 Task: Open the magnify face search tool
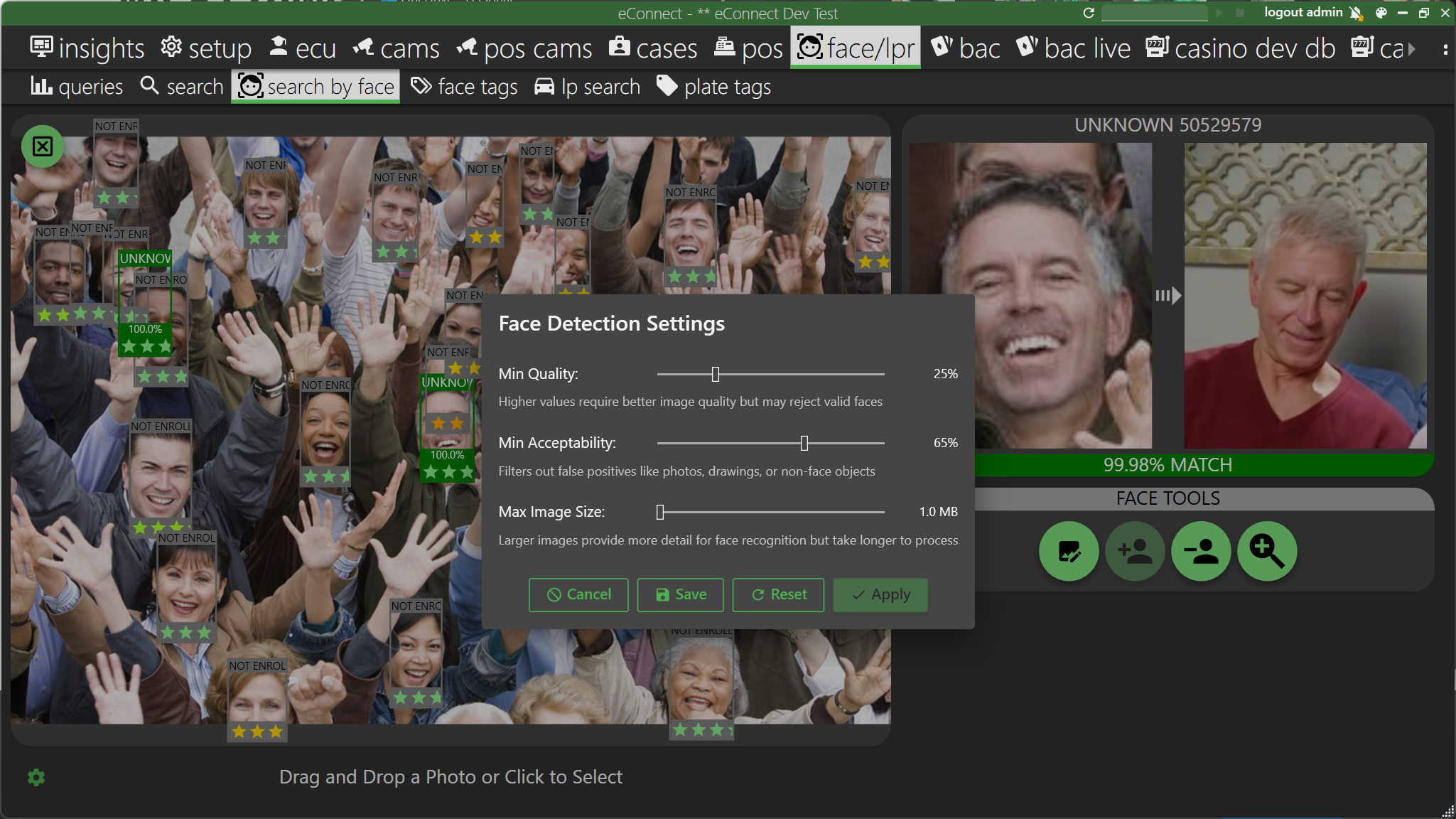[x=1267, y=551]
